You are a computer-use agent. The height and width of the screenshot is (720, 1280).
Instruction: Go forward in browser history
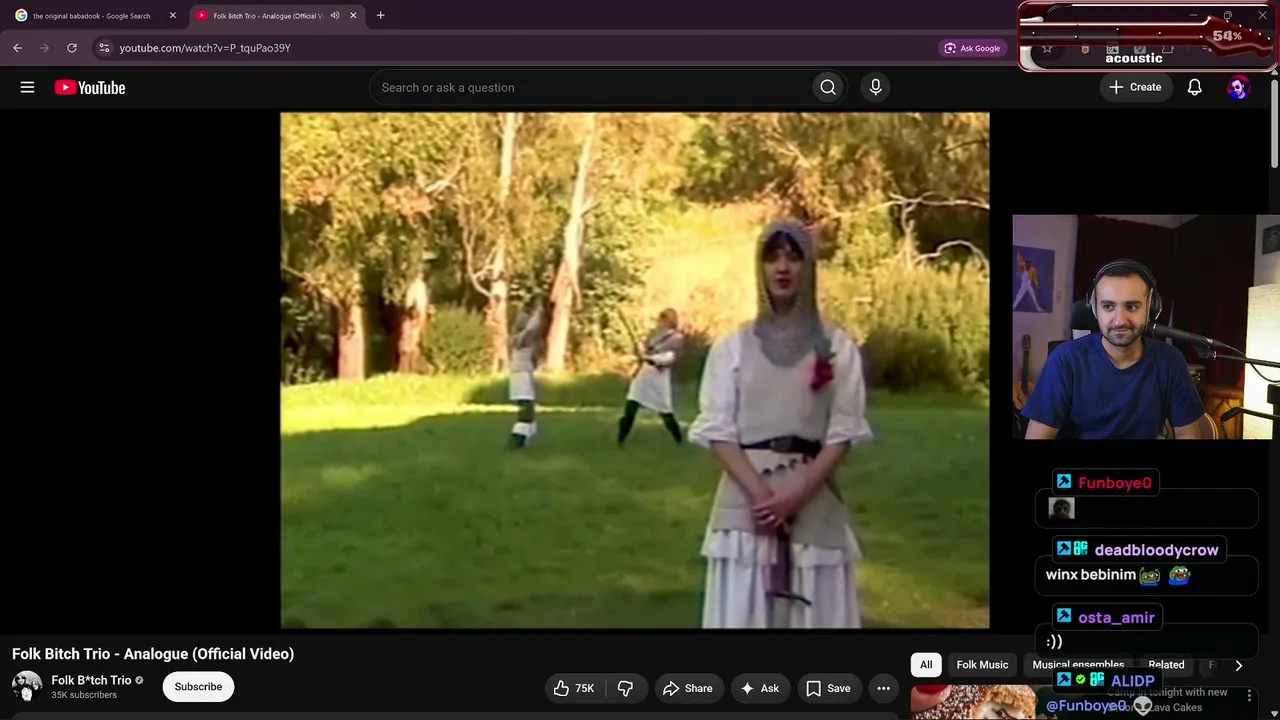(44, 47)
